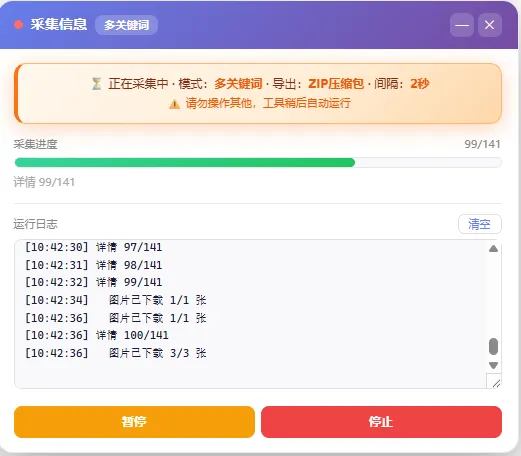The height and width of the screenshot is (456, 521).
Task: Click log line 图片已下载 3/3 张
Action: [x=116, y=353]
